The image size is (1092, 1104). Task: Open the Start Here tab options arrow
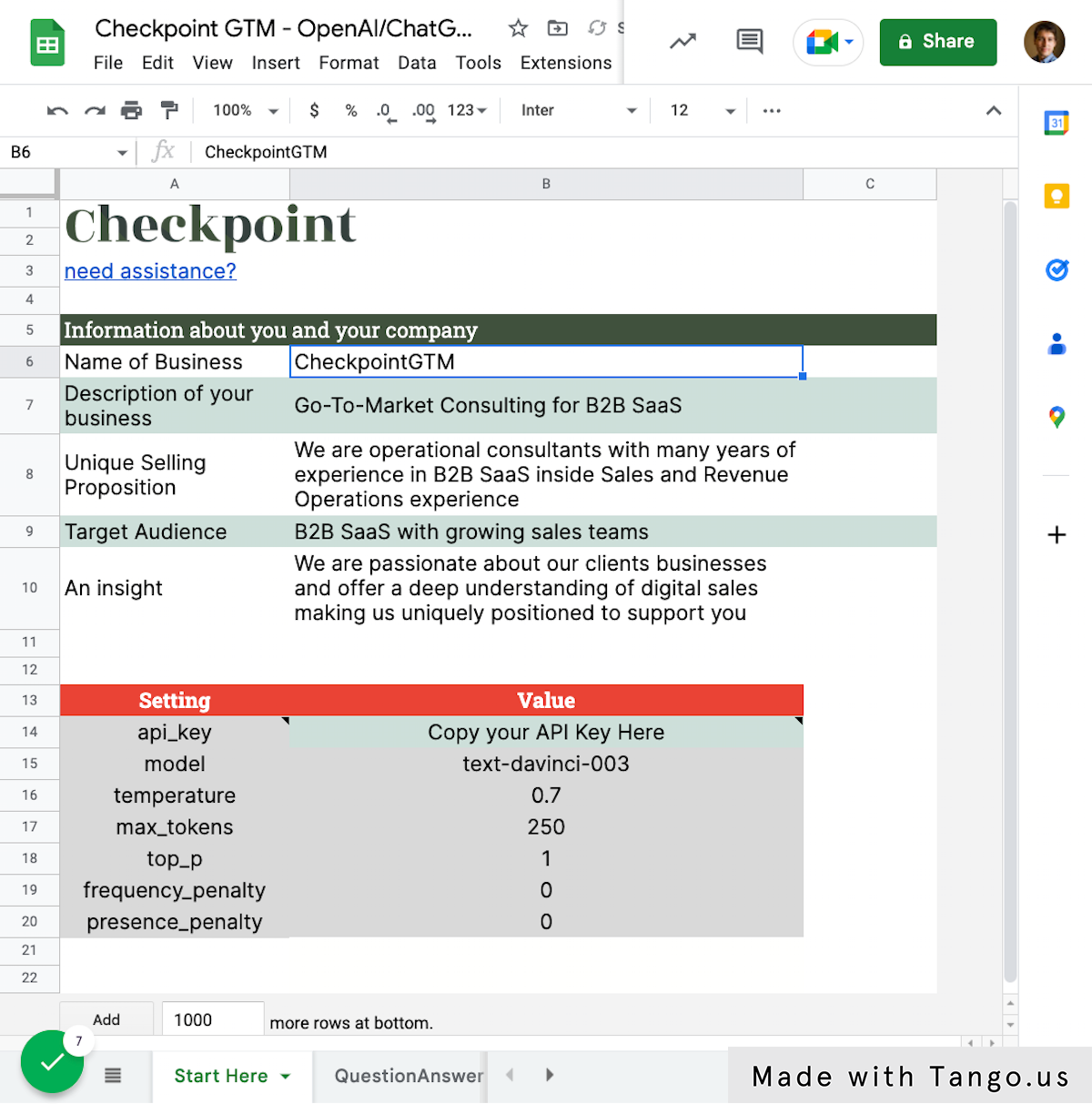[x=286, y=1076]
